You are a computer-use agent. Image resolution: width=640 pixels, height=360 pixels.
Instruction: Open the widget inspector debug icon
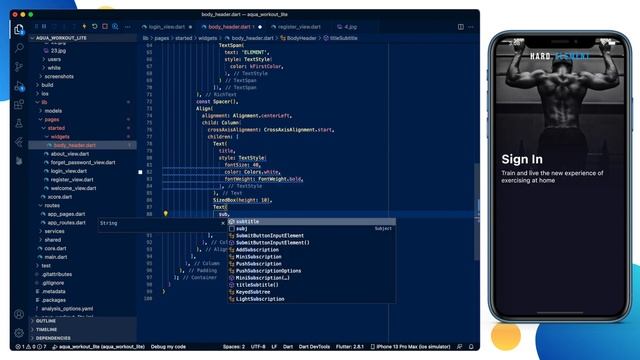(116, 27)
